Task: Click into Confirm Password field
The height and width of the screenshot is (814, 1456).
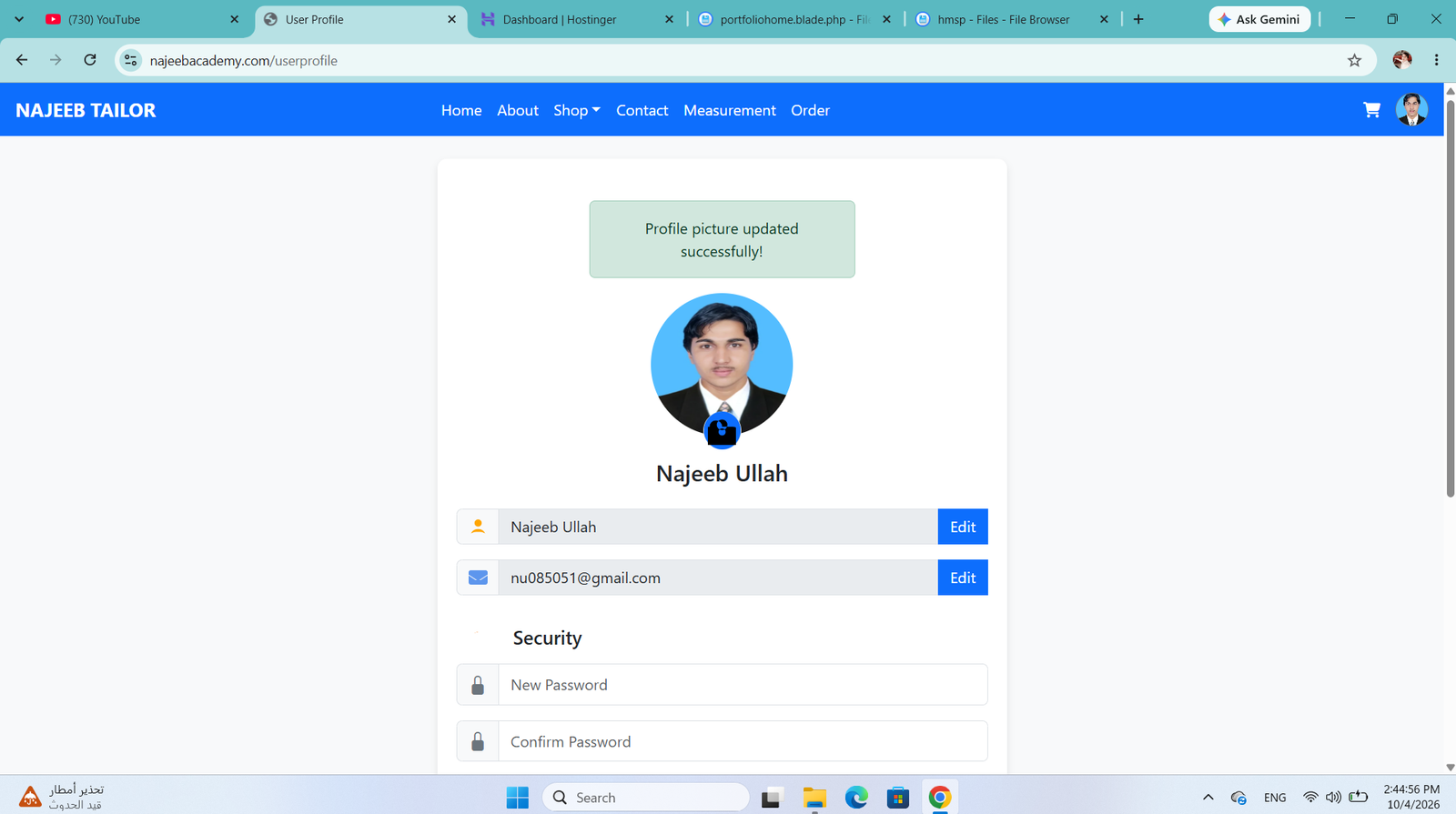Action: (743, 741)
